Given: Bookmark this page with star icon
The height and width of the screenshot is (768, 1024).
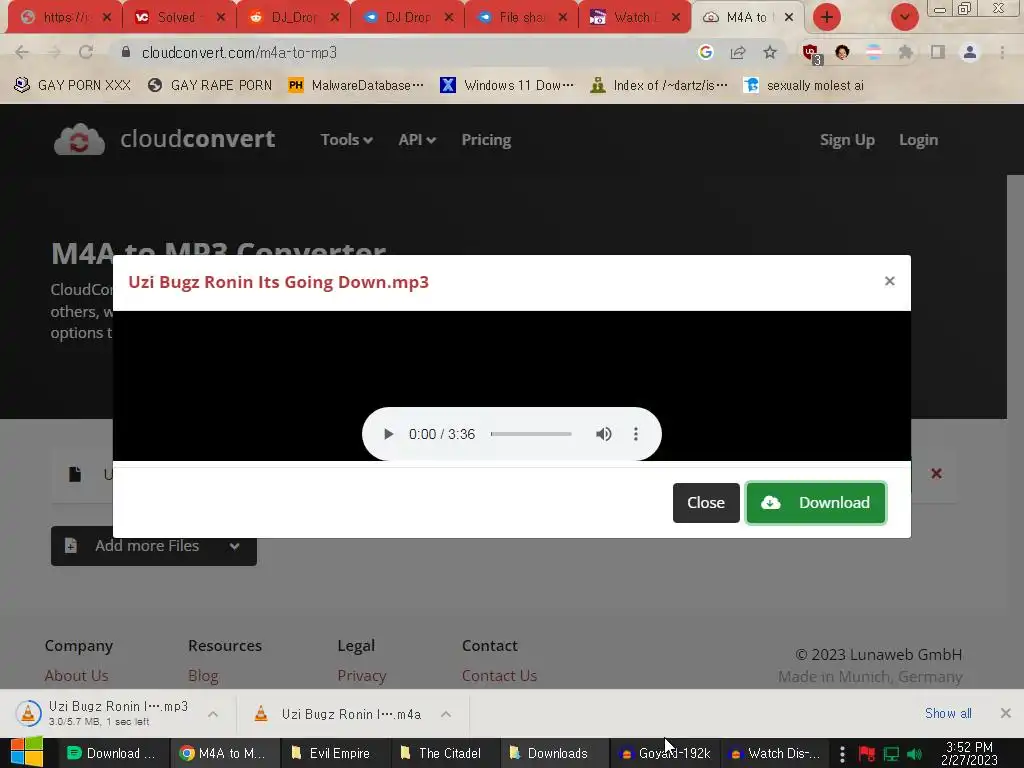Looking at the screenshot, I should pos(770,52).
